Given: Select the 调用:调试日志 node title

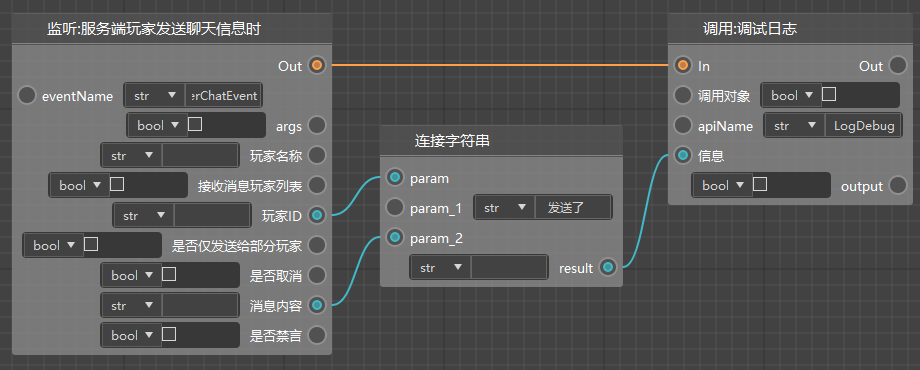Looking at the screenshot, I should click(750, 29).
